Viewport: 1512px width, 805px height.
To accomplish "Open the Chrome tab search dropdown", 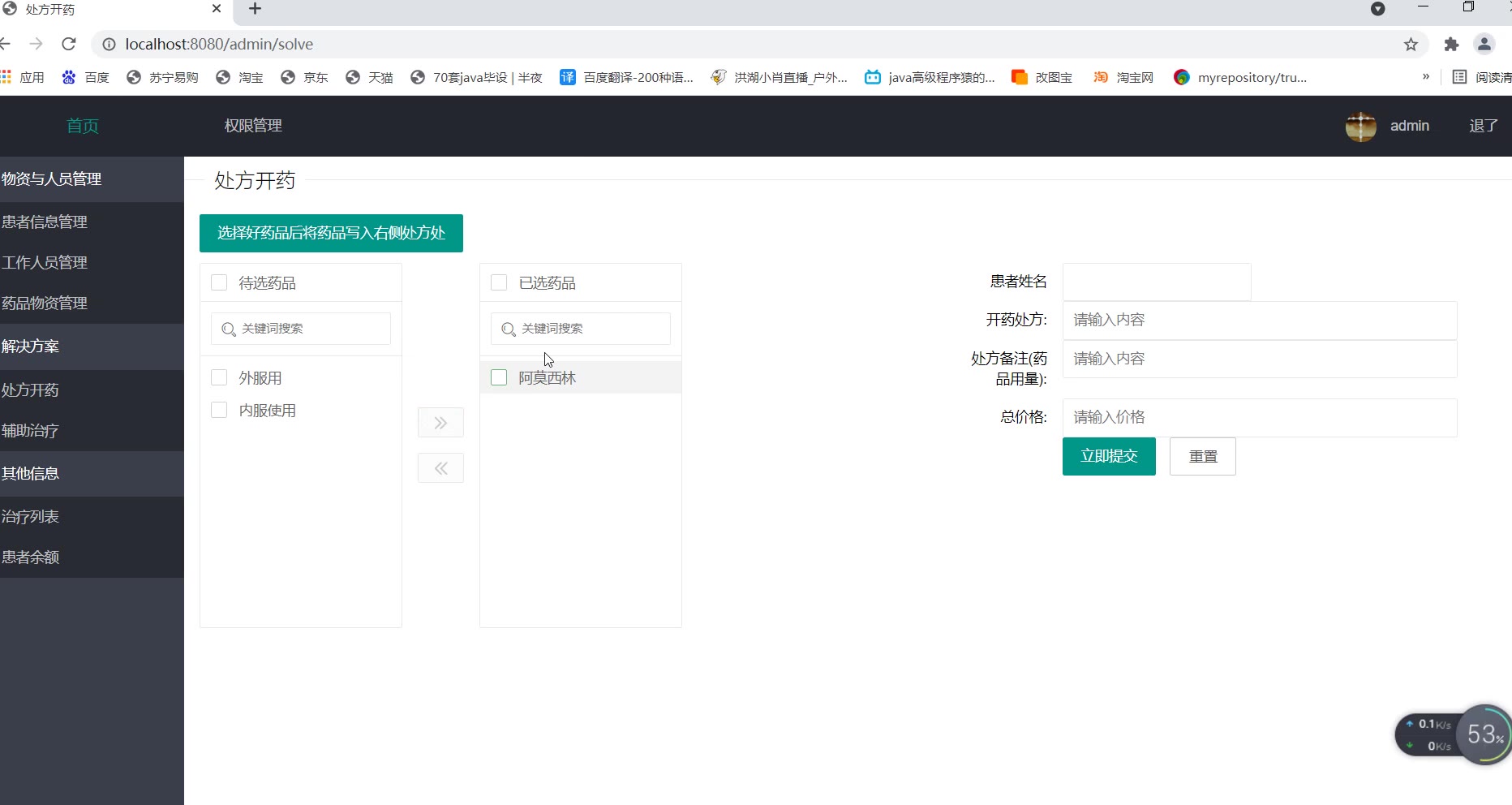I will click(x=1377, y=9).
